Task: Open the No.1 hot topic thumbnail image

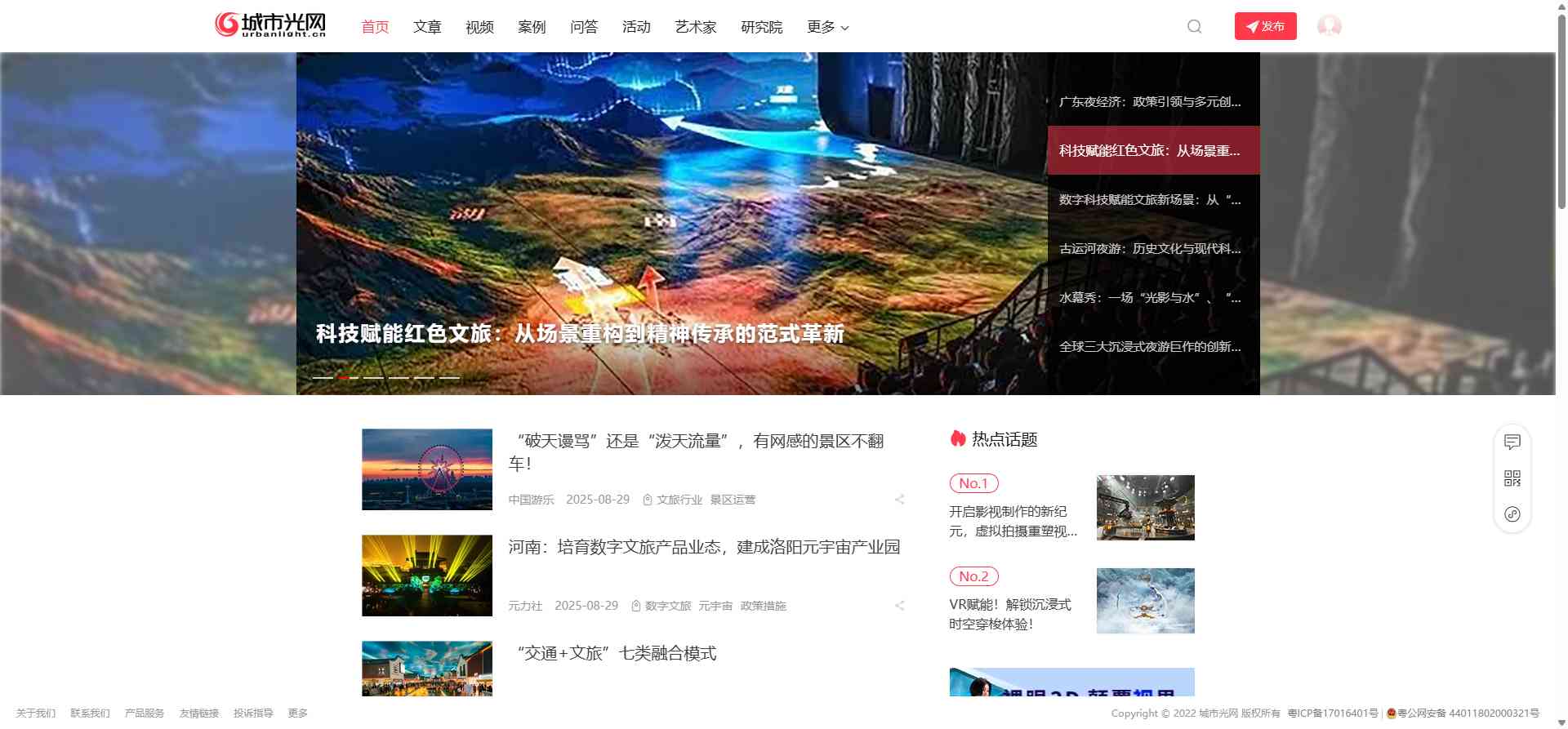Action: point(1145,508)
